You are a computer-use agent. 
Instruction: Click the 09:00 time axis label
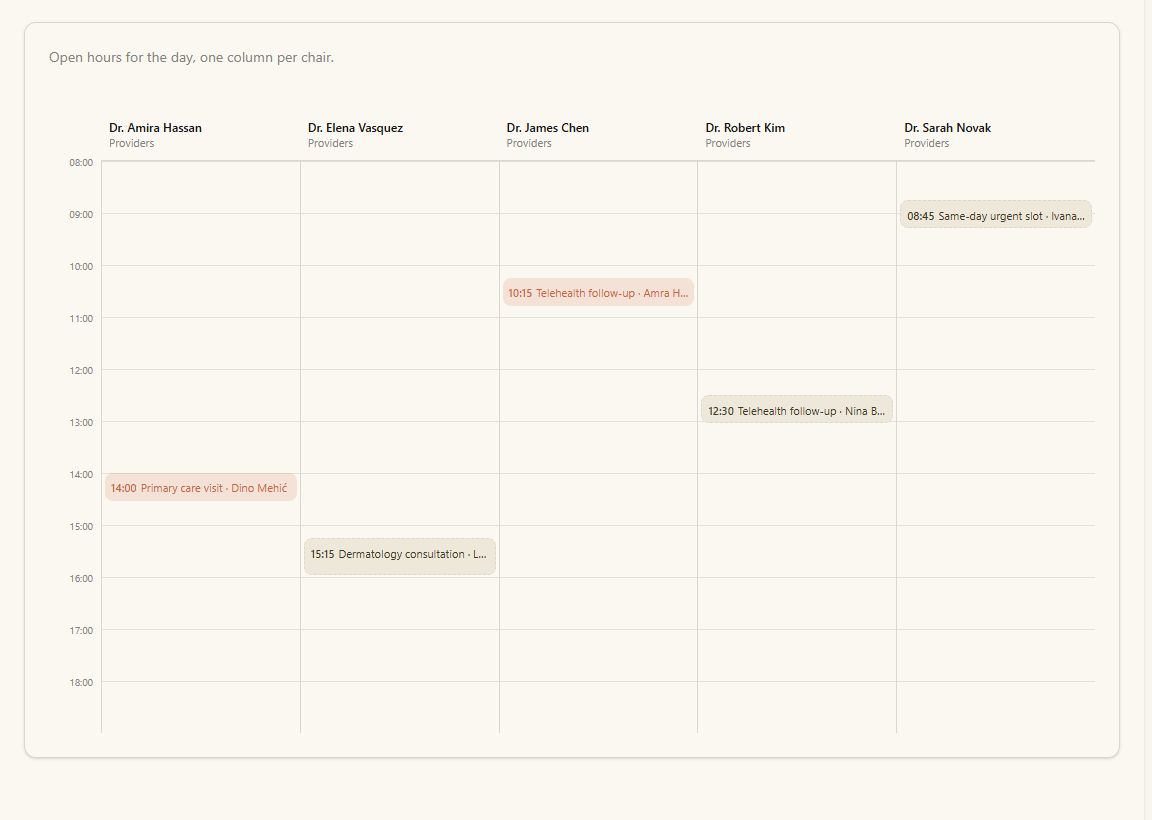(82, 215)
